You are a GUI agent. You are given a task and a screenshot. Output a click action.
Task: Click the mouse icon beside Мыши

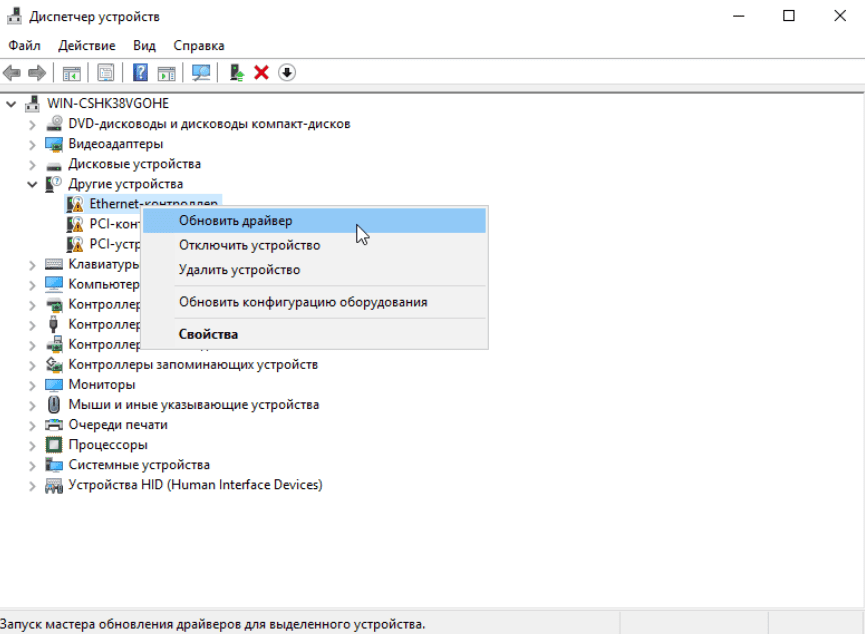54,404
